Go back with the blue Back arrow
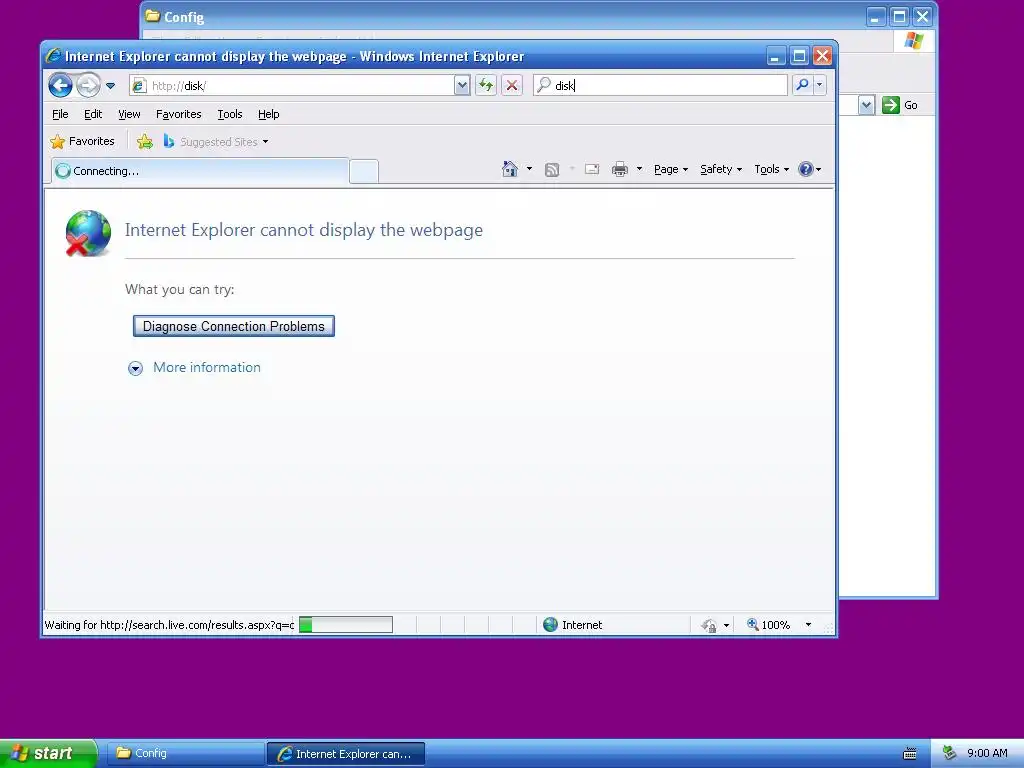The height and width of the screenshot is (768, 1024). [x=60, y=85]
